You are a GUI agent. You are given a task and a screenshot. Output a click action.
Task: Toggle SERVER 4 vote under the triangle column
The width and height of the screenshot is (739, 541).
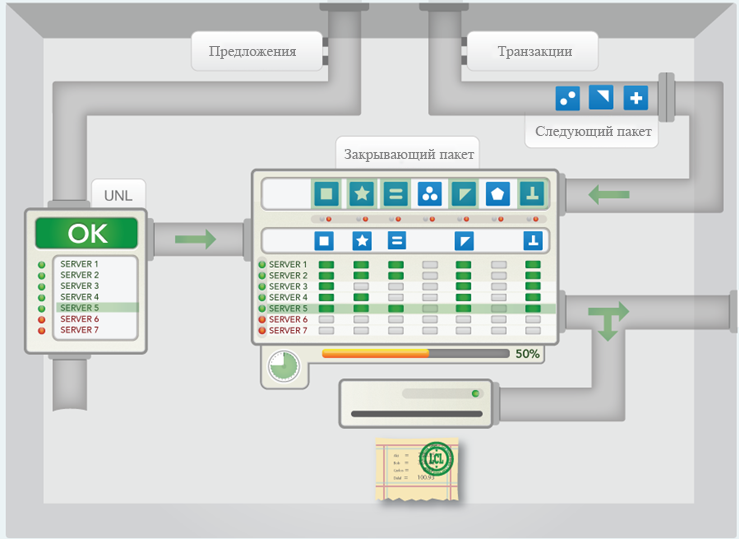(464, 297)
